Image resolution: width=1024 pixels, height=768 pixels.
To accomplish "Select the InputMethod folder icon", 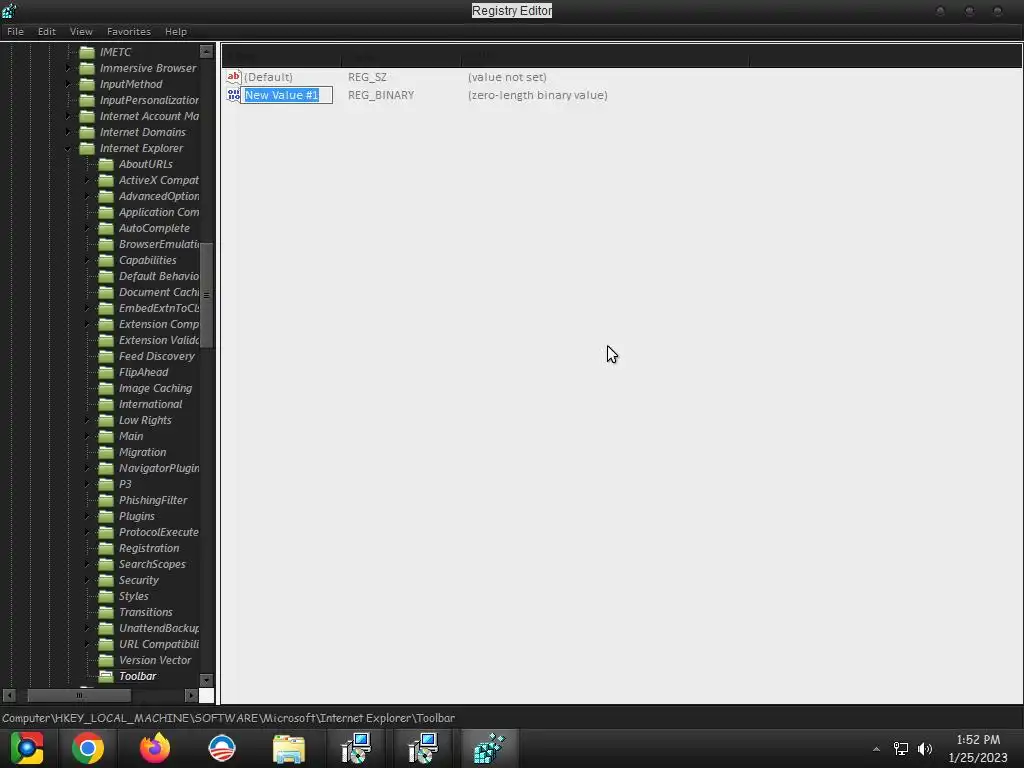I will pos(87,84).
